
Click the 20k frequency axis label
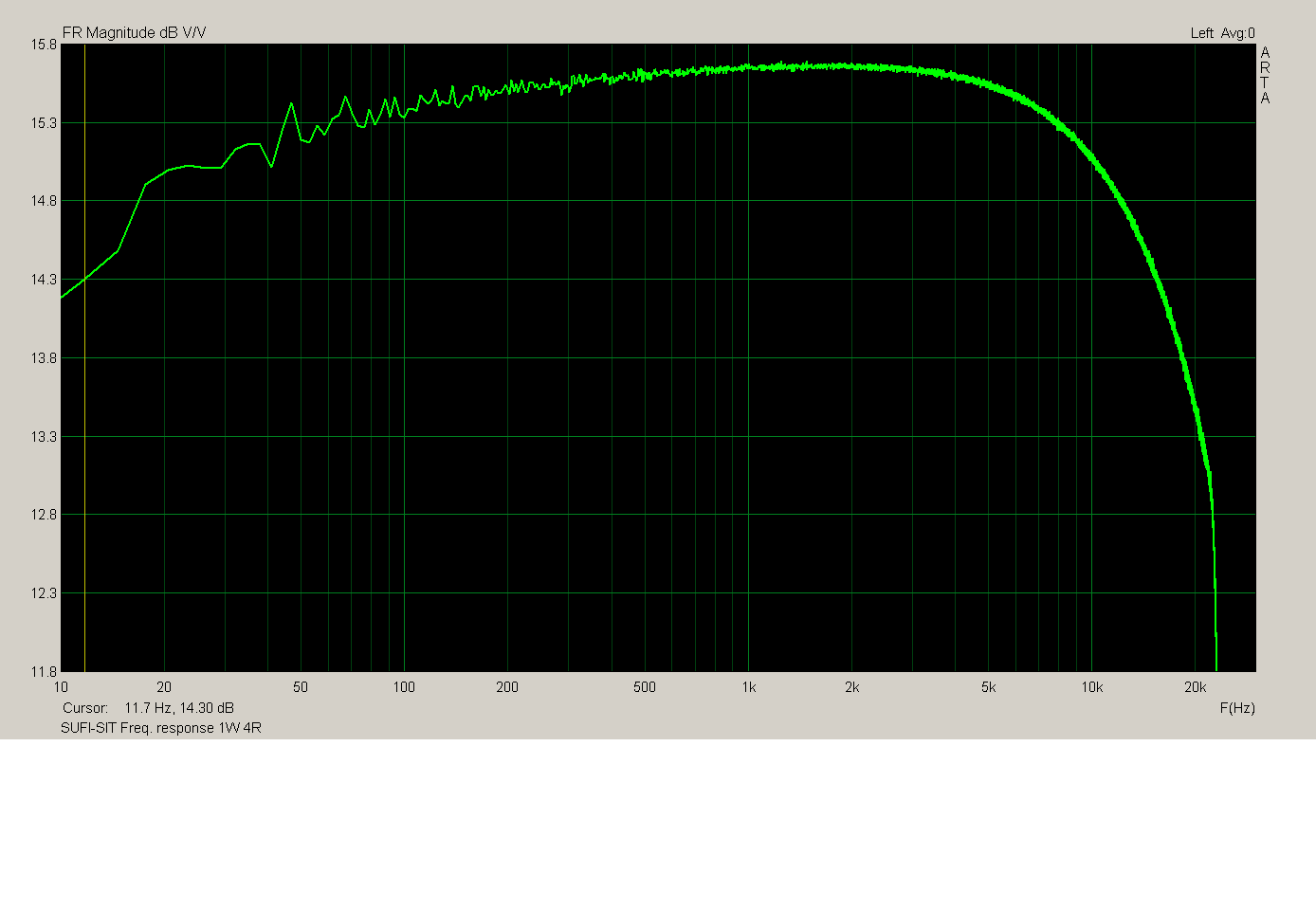1196,687
